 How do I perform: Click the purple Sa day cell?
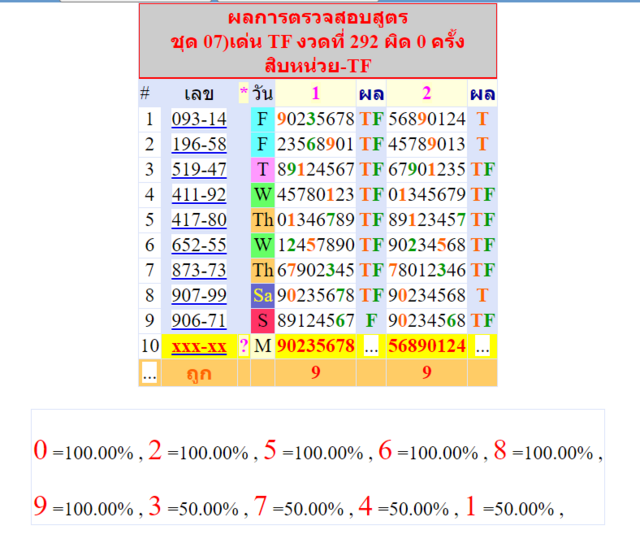pos(262,296)
